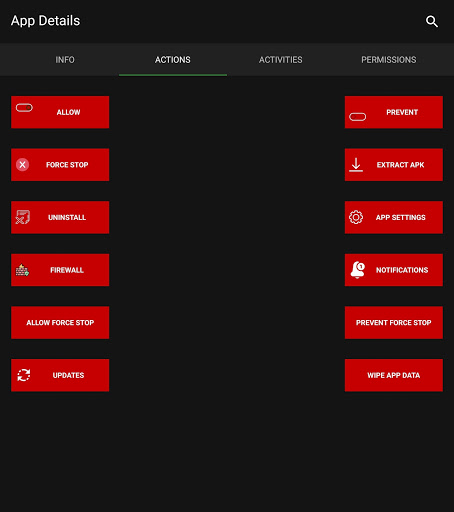
Task: Click the App Details title text
Action: pos(45,21)
